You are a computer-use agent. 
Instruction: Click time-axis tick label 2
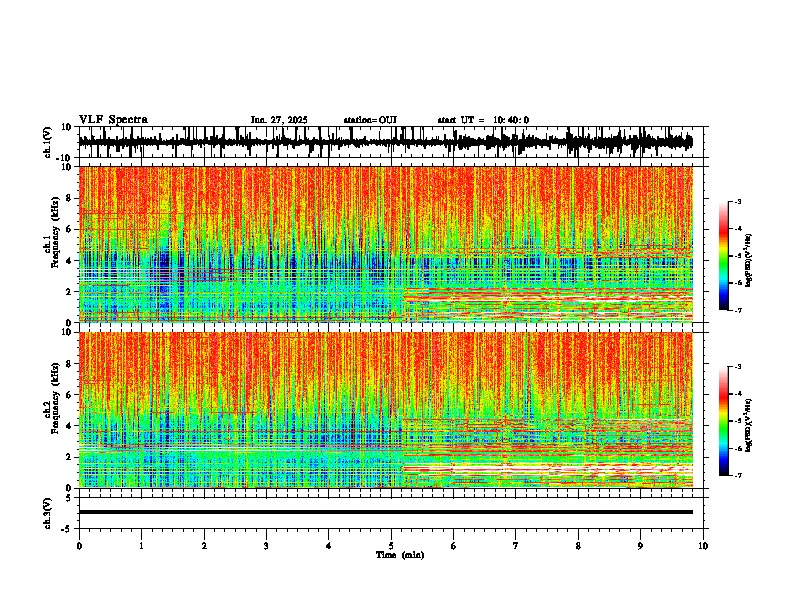[204, 546]
